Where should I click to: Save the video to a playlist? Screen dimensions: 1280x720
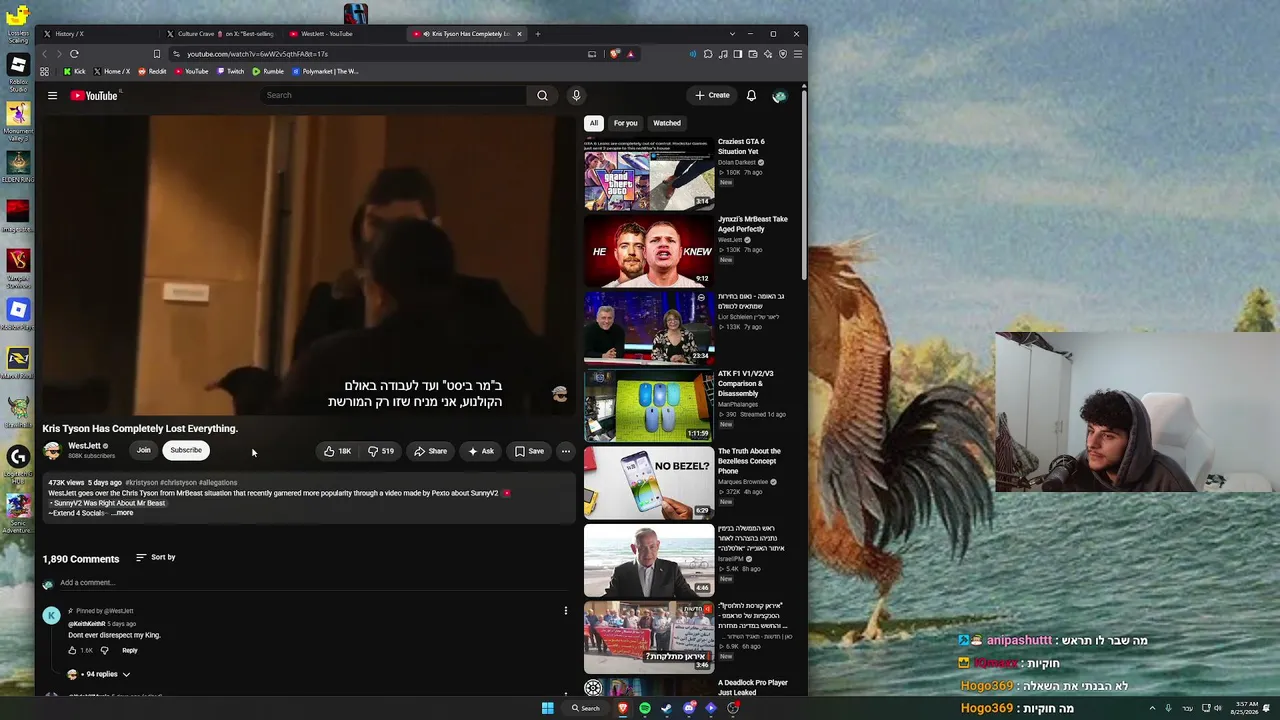coord(530,451)
